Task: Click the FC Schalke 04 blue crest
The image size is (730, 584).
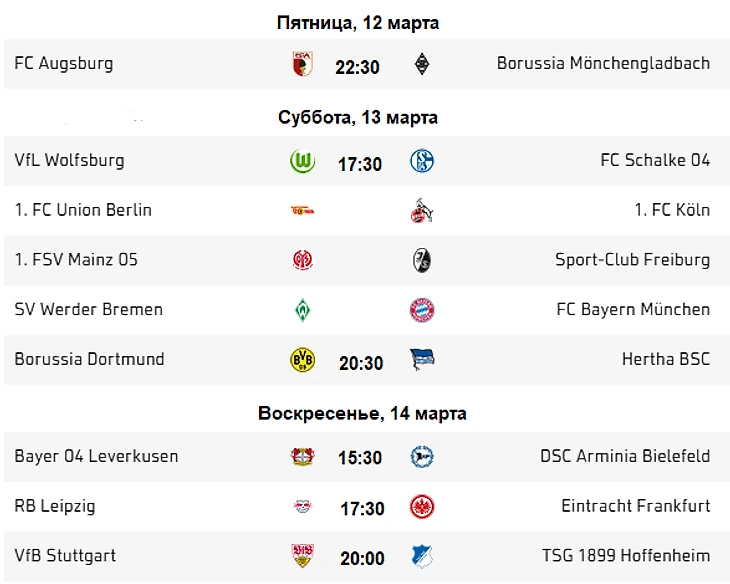Action: [x=422, y=162]
